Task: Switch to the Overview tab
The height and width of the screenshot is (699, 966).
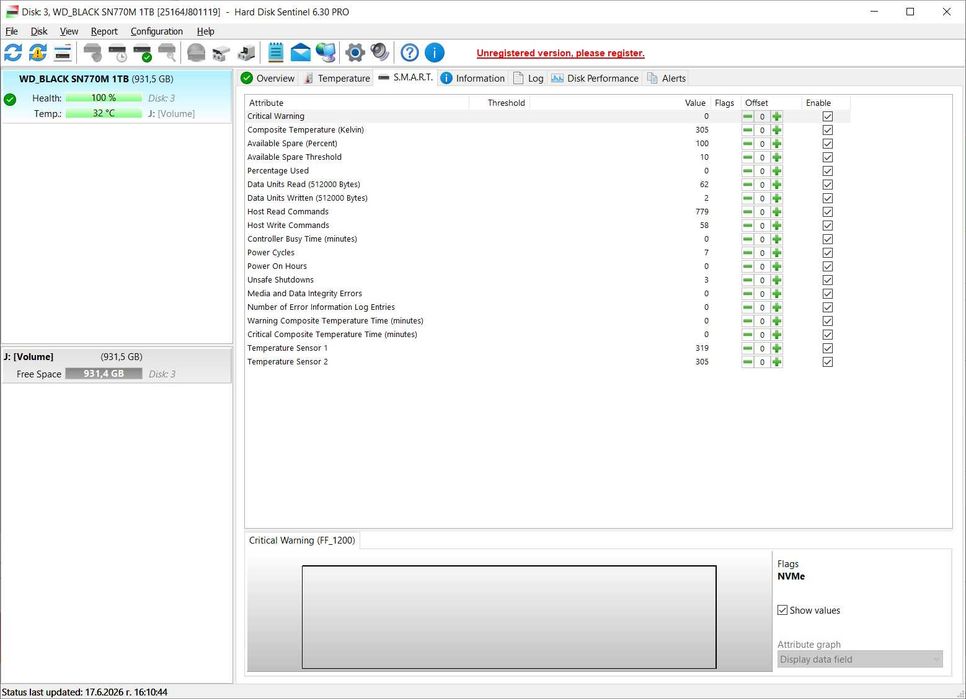Action: point(268,78)
